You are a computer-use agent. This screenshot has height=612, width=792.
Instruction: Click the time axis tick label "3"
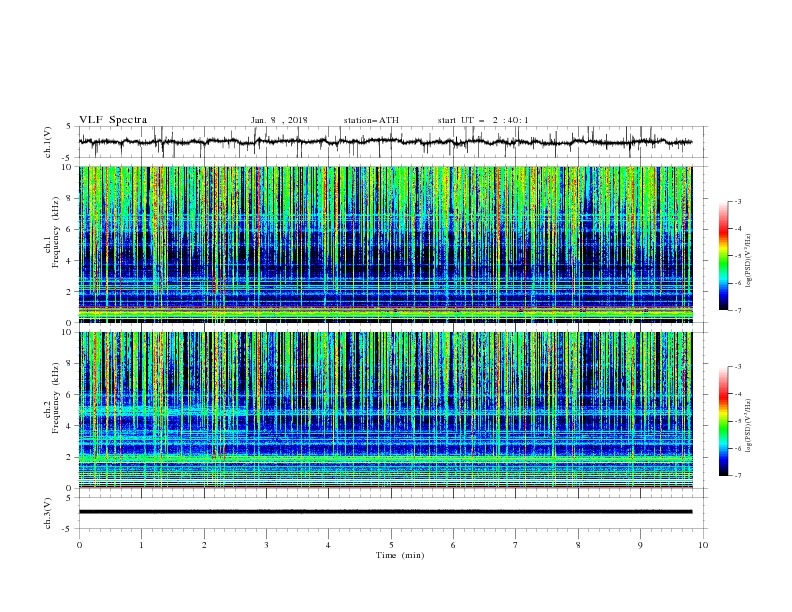(x=266, y=545)
